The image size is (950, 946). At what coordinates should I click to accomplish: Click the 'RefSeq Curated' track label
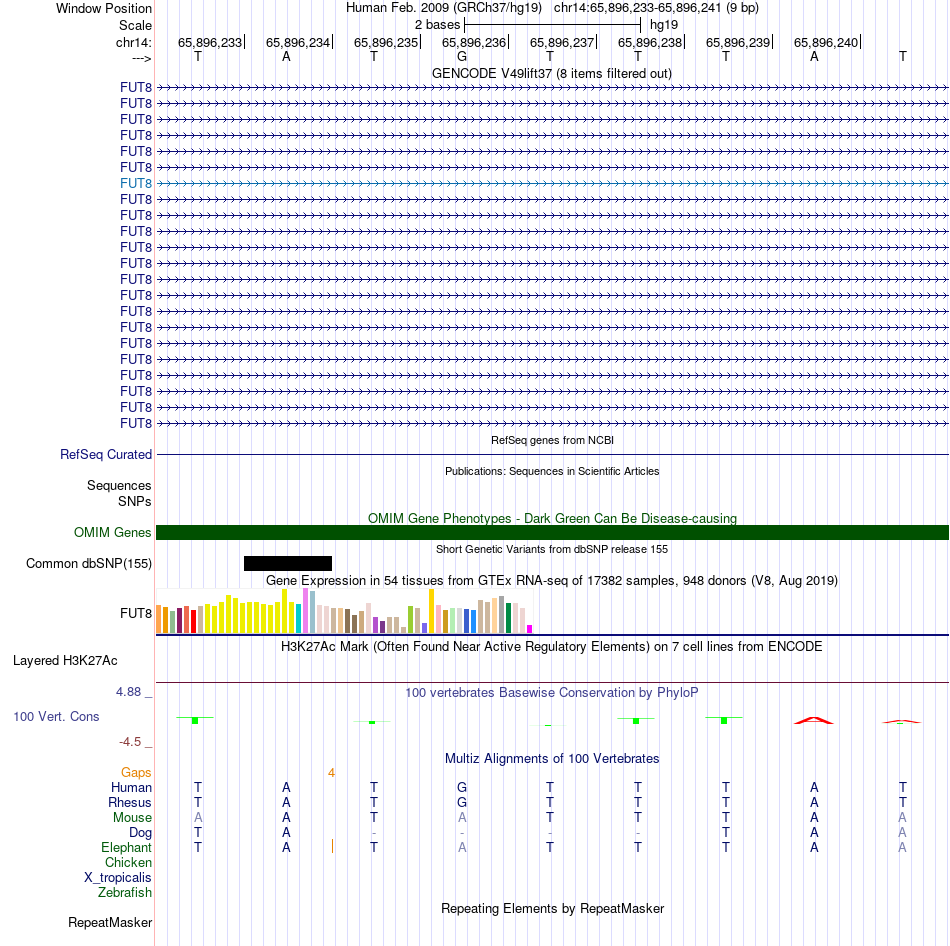(x=106, y=455)
